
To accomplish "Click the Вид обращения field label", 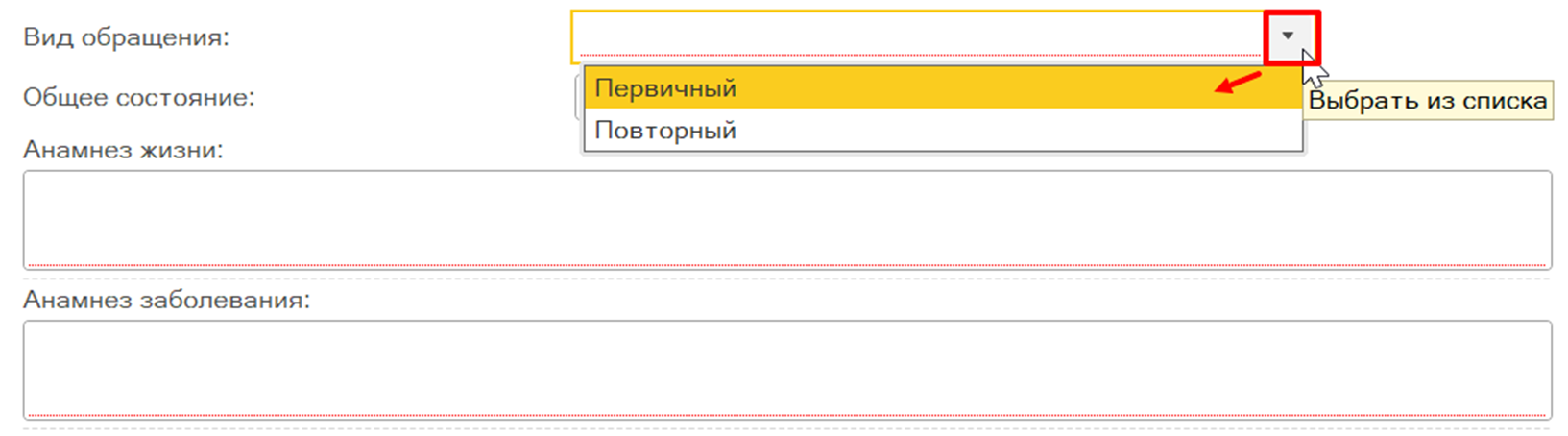I will click(x=127, y=37).
